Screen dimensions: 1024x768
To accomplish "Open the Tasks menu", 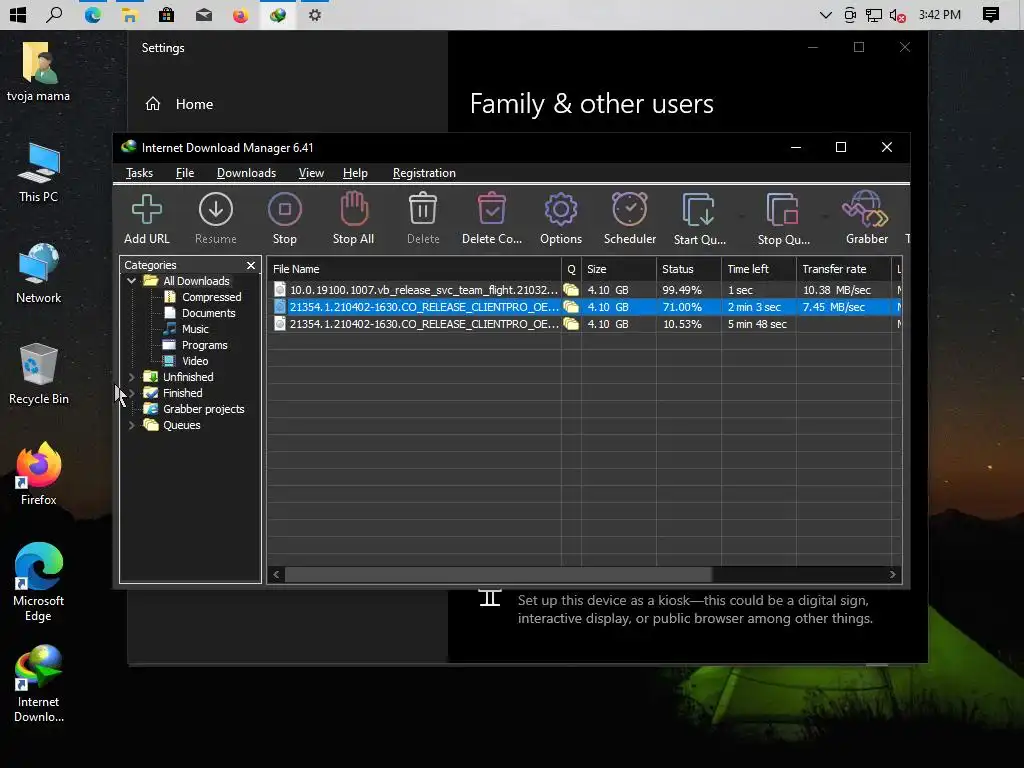I will pos(139,173).
